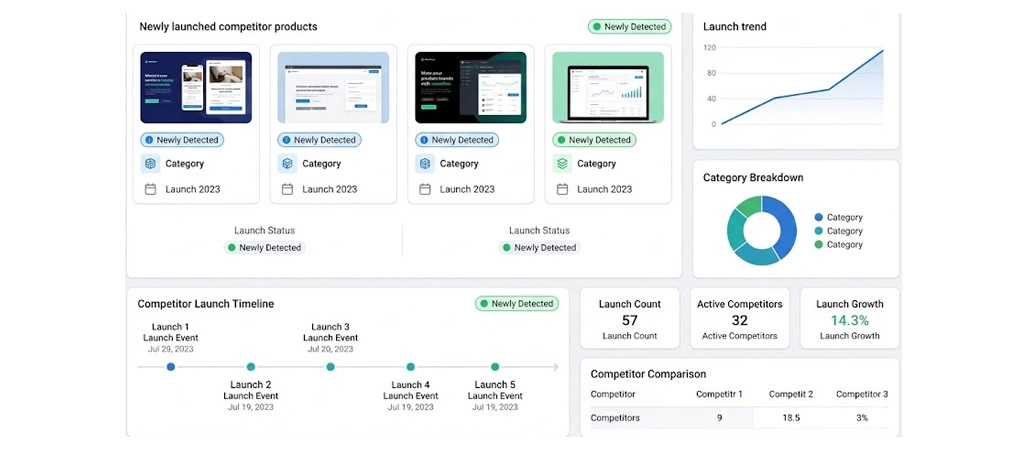Click the Launch trend line chart
Image resolution: width=1026 pixels, height=466 pixels.
(x=802, y=86)
